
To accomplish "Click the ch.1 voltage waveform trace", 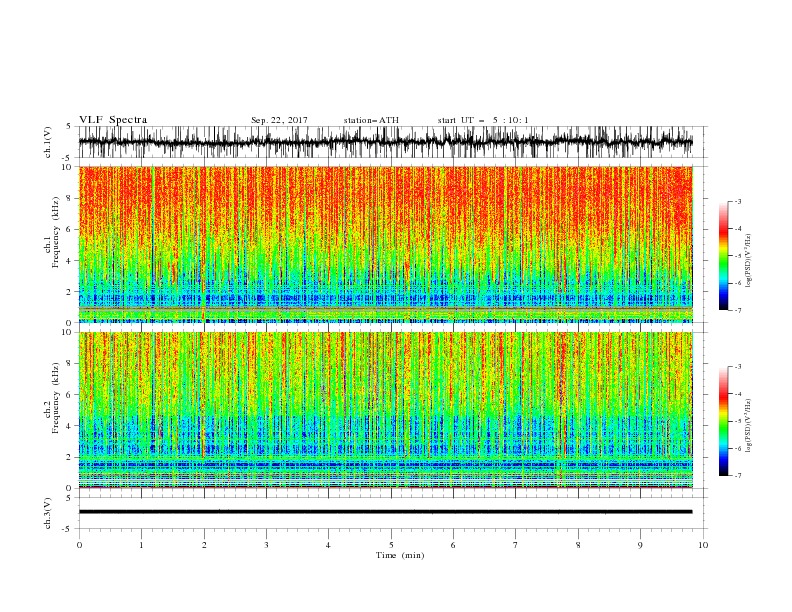I will [x=385, y=142].
